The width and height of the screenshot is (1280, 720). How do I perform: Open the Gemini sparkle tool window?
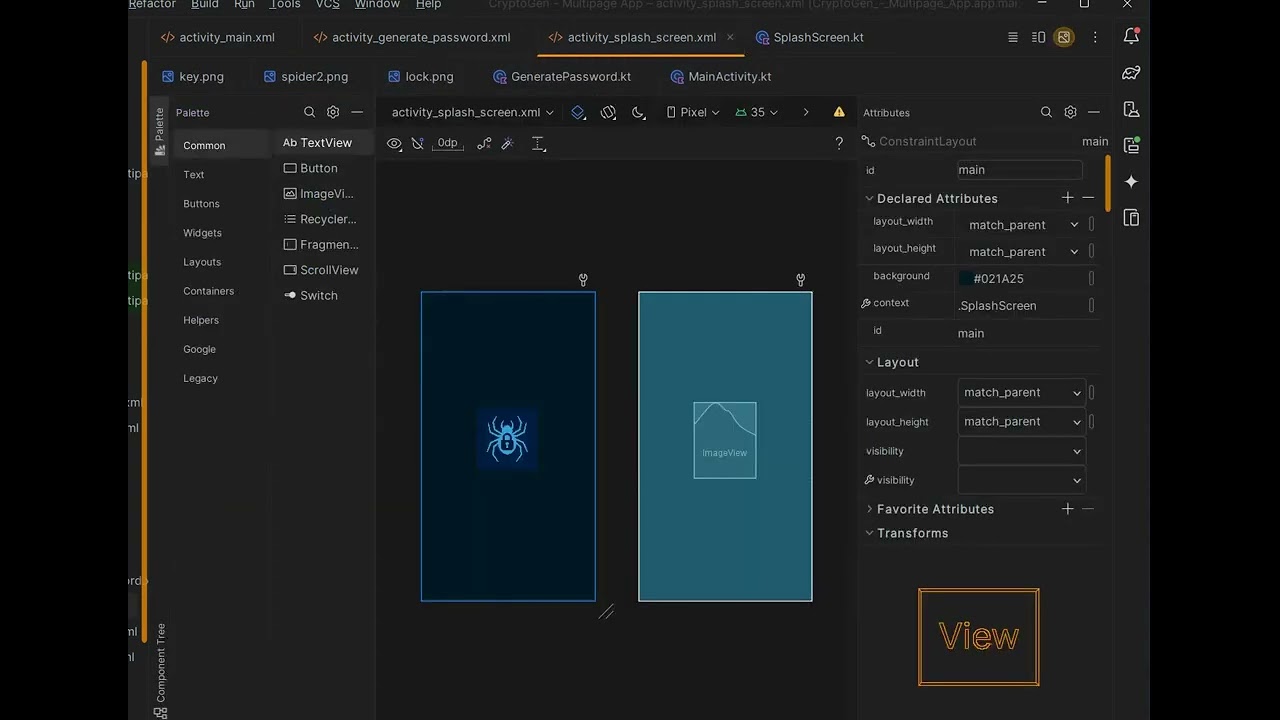[x=1132, y=181]
